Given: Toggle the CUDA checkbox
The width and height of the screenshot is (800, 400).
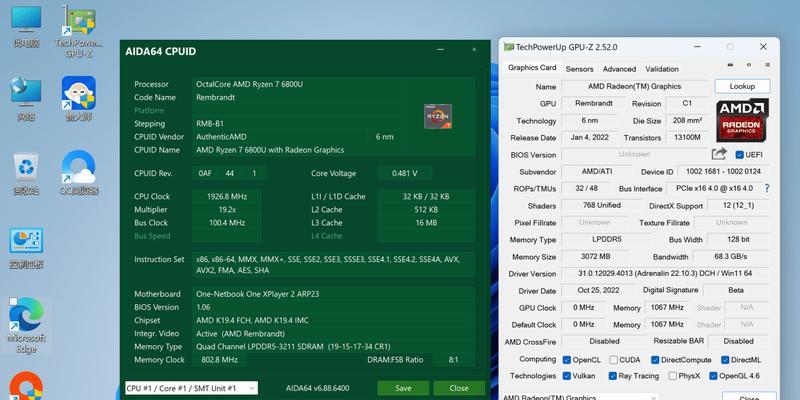Looking at the screenshot, I should (613, 360).
